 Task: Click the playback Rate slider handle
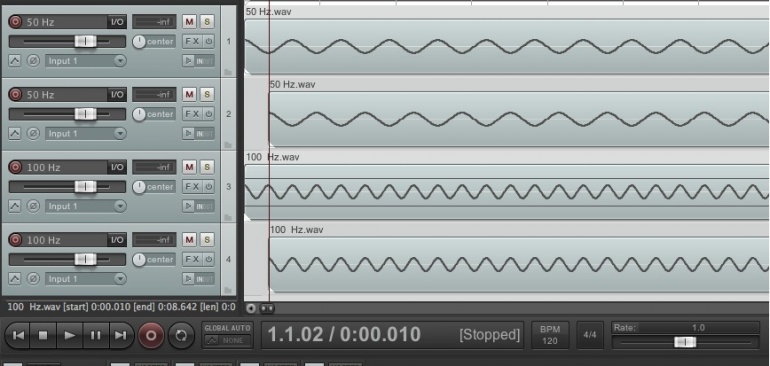(685, 342)
